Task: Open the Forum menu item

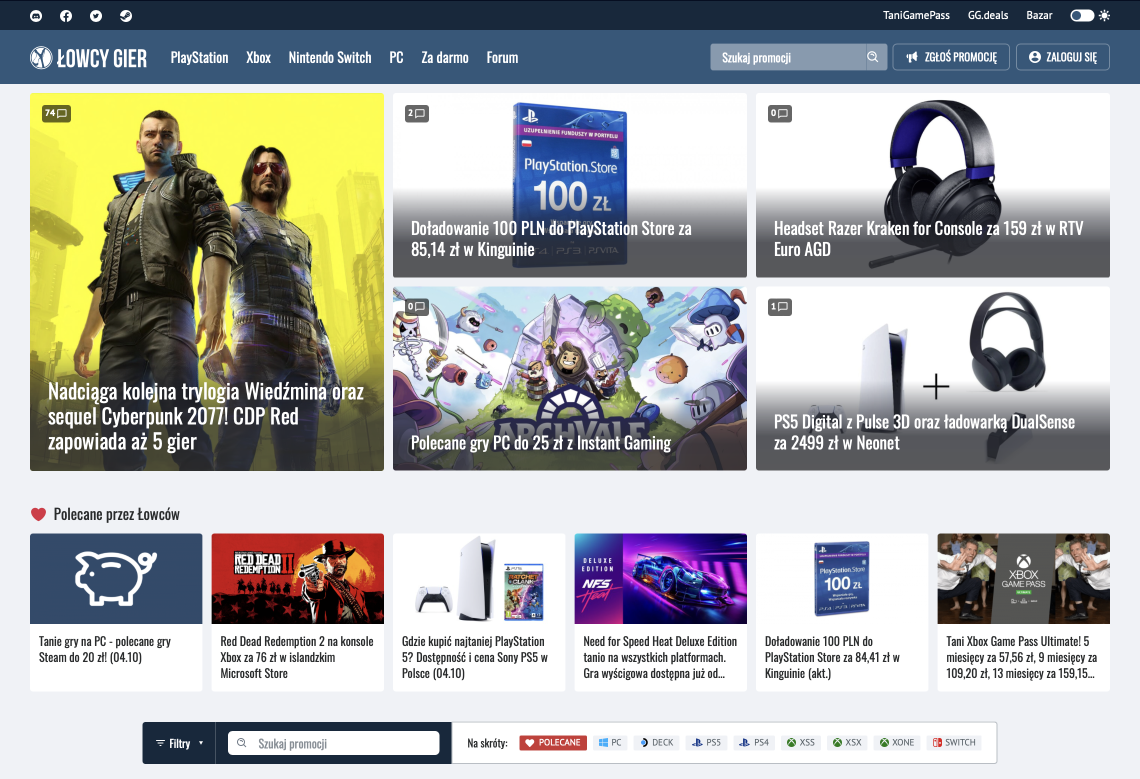Action: 502,57
